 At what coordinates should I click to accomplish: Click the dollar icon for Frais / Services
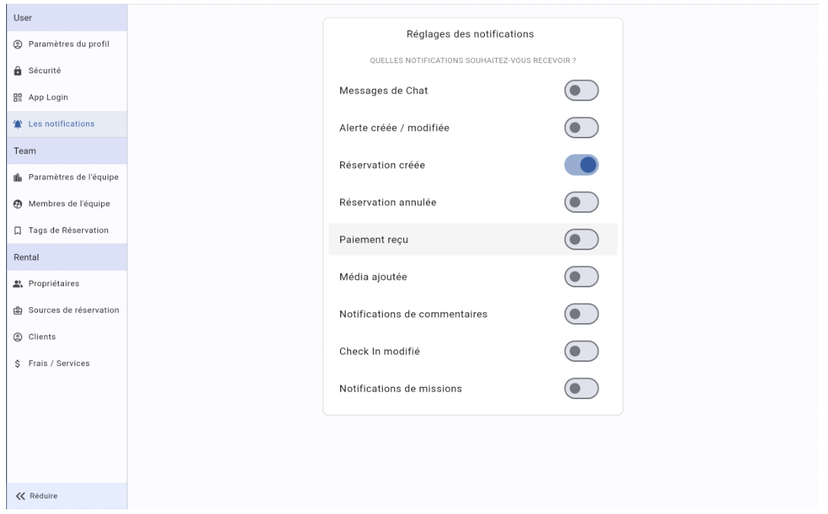tap(18, 363)
